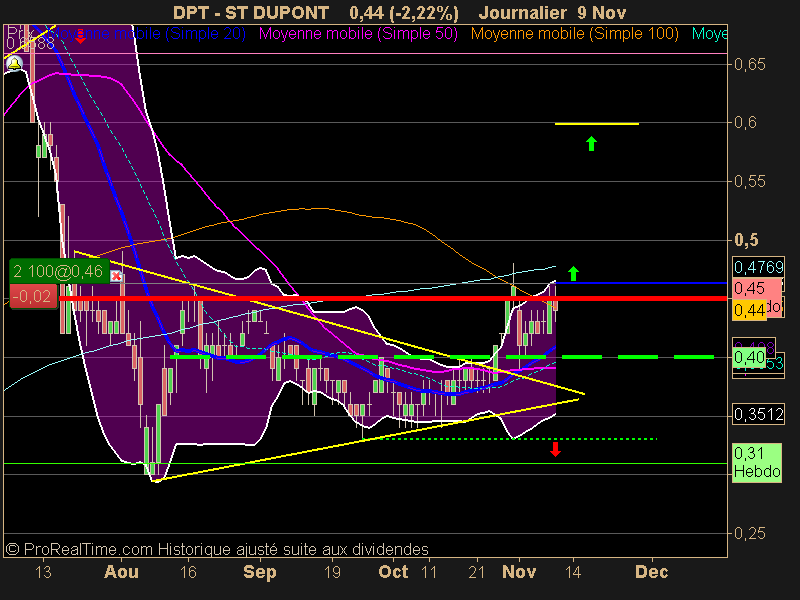Click the chart title DPT - ST DUPONT
800x600 pixels.
pos(251,12)
